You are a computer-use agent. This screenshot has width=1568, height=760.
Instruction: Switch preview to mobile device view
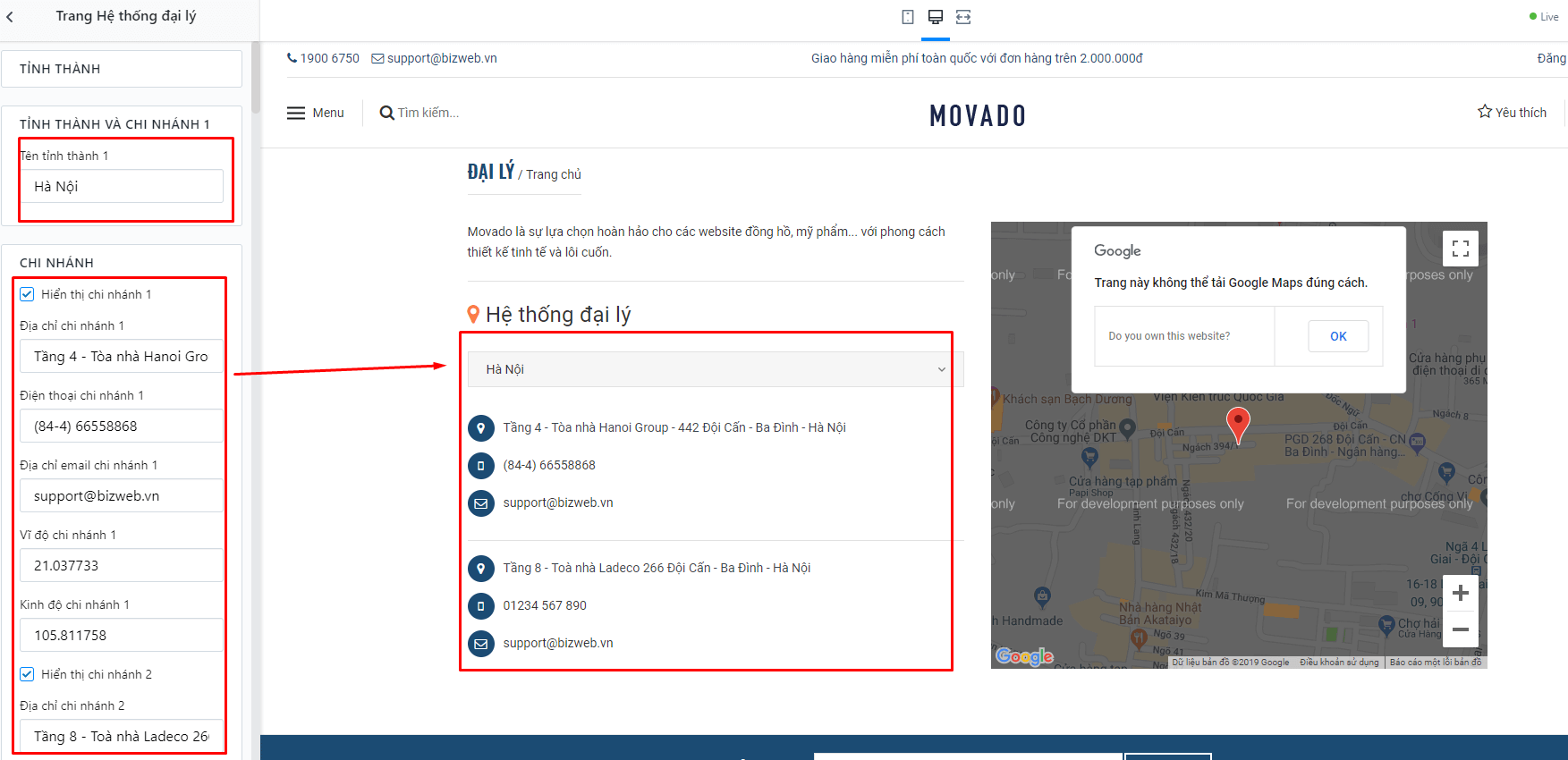908,17
